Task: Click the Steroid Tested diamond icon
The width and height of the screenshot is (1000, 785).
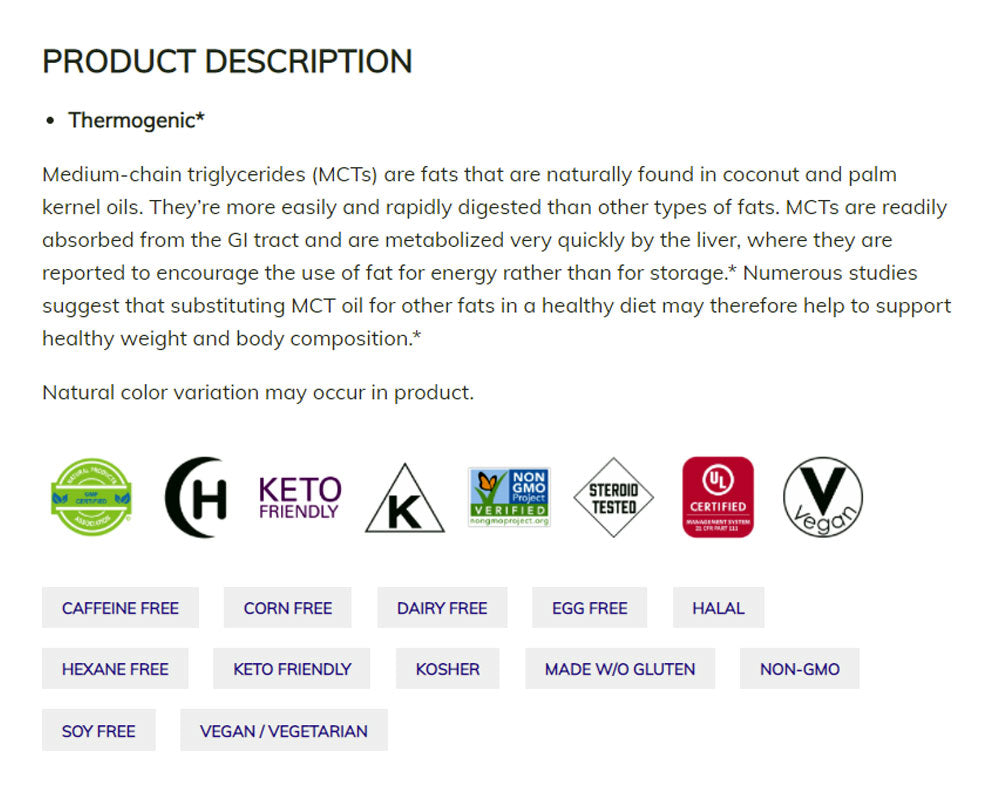Action: coord(613,497)
